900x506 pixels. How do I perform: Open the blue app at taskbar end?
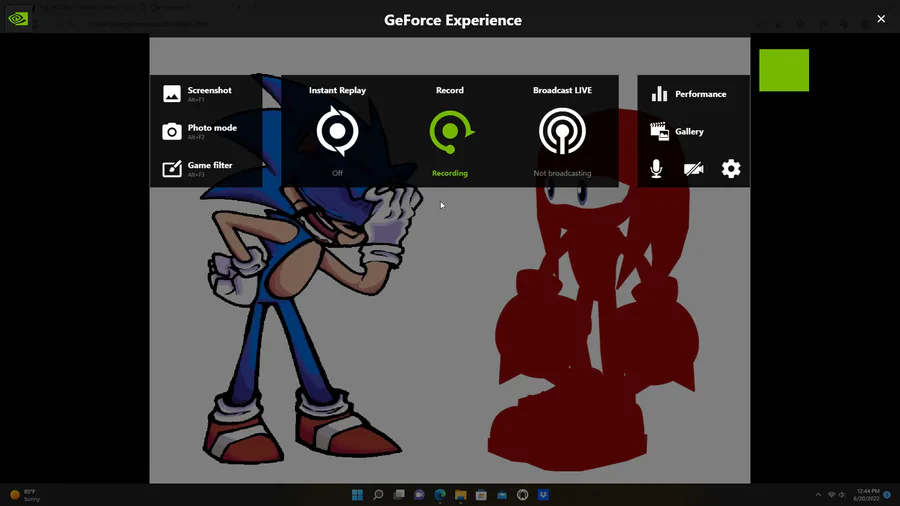tap(543, 495)
